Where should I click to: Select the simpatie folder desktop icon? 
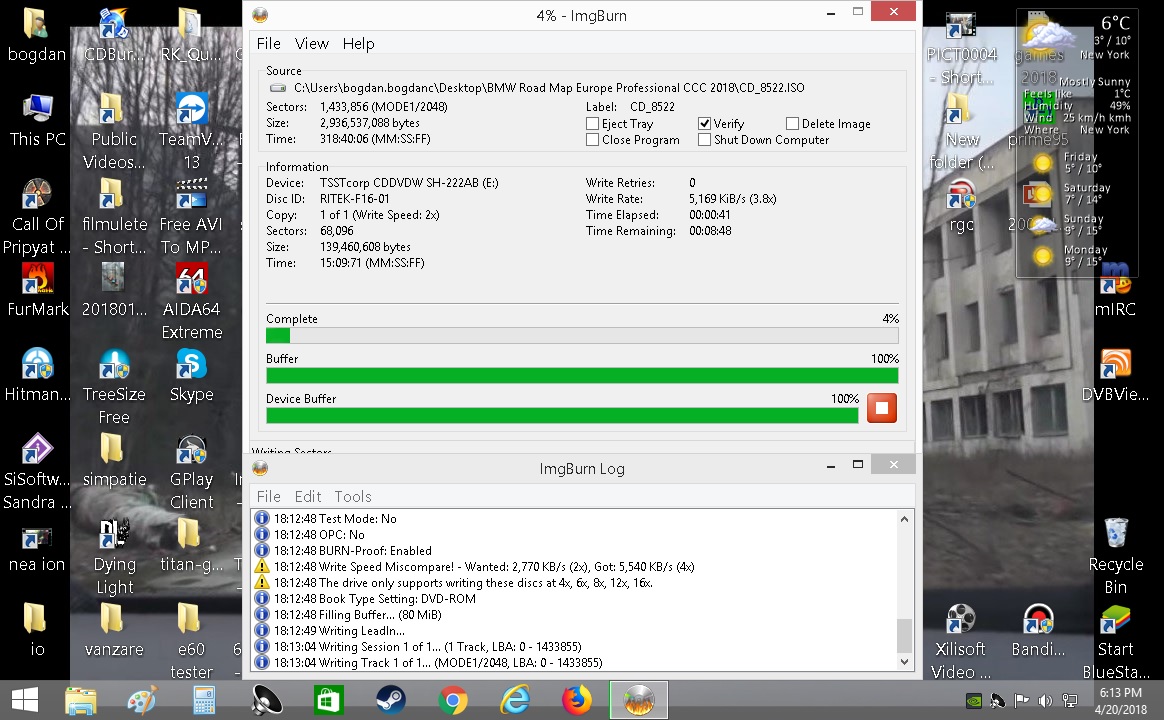pos(114,460)
